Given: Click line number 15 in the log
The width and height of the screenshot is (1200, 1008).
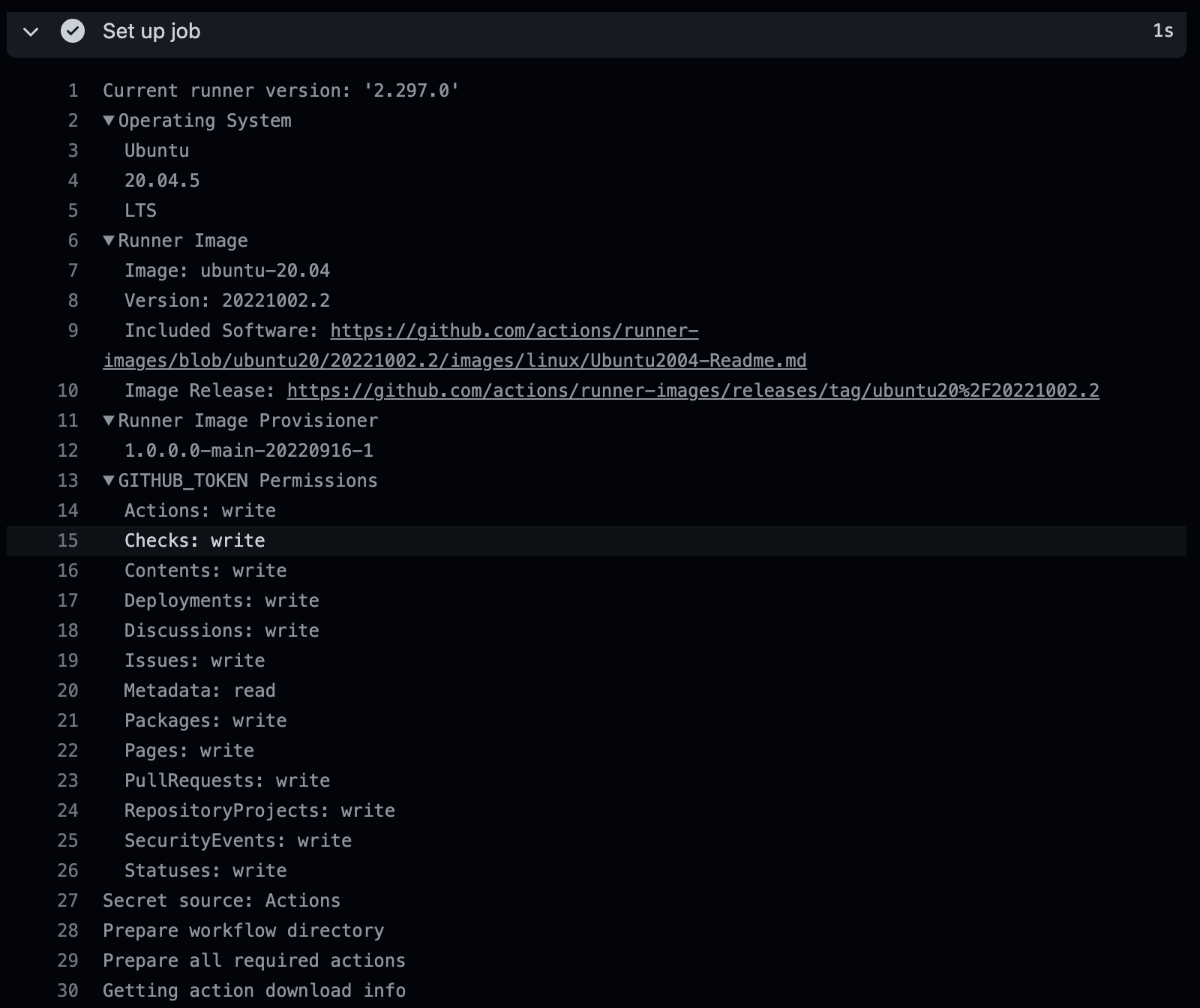Looking at the screenshot, I should coord(68,540).
